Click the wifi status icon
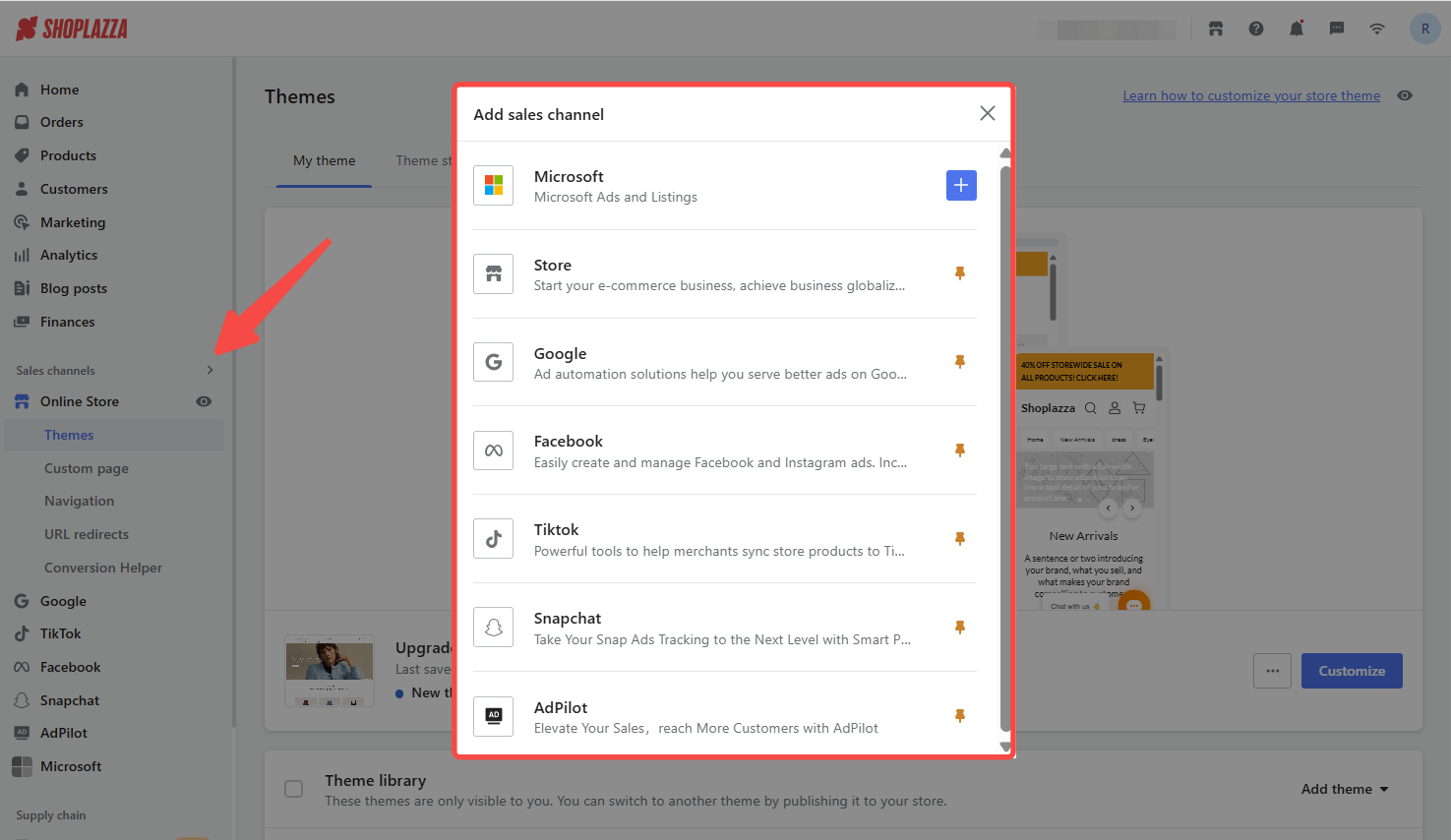The image size is (1451, 840). (x=1377, y=29)
